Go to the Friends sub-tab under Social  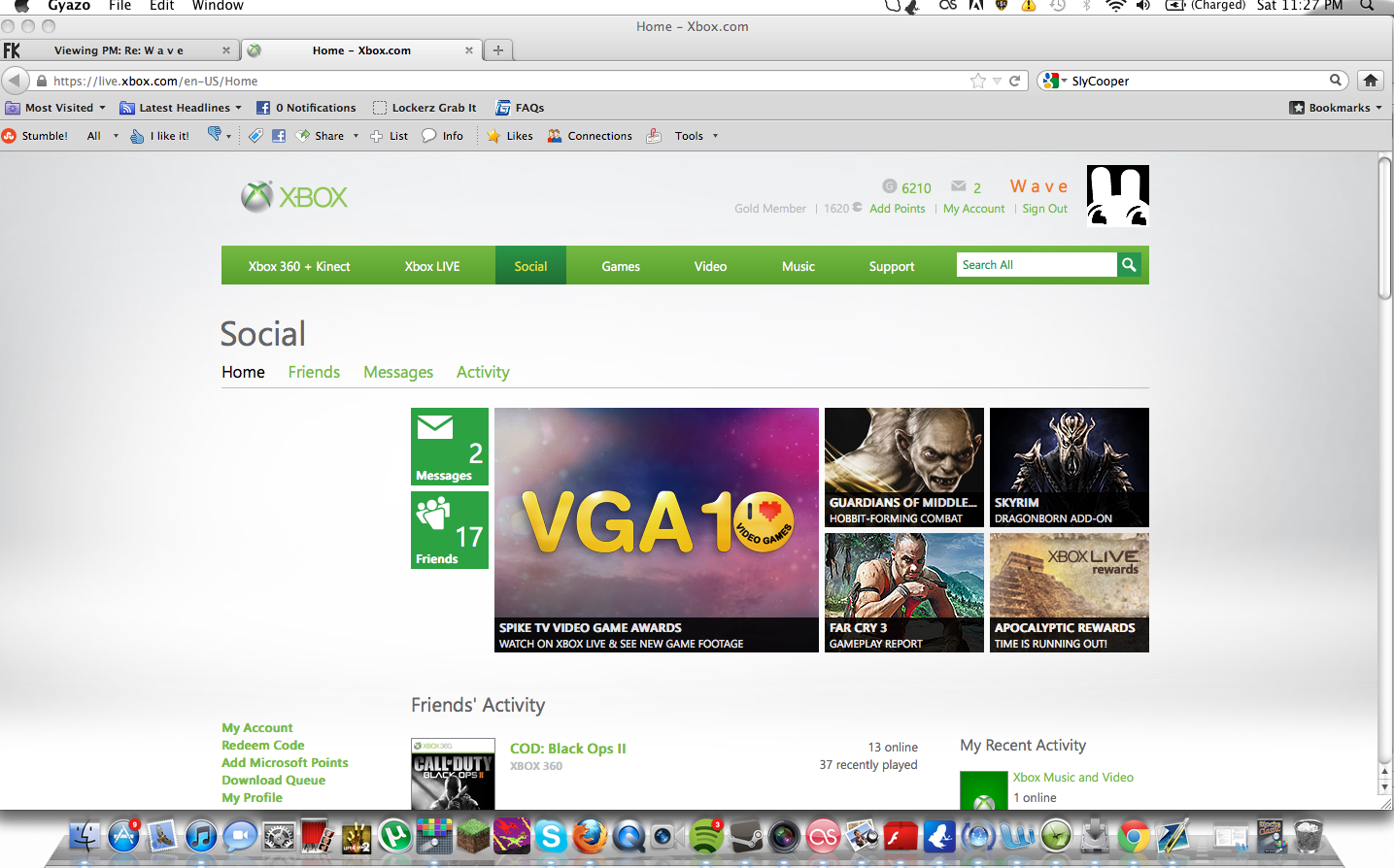click(314, 372)
